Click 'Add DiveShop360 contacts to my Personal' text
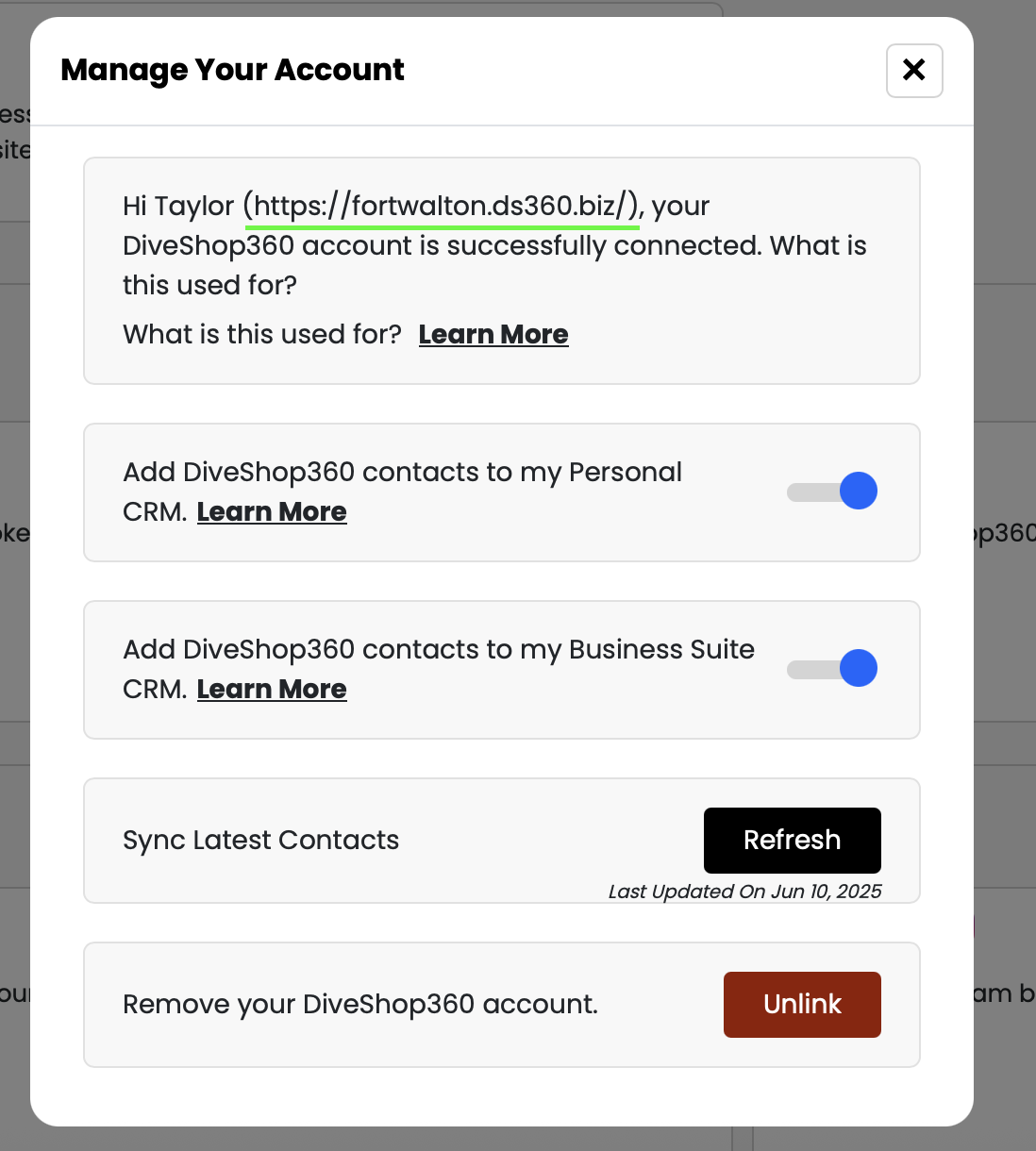 coord(402,473)
